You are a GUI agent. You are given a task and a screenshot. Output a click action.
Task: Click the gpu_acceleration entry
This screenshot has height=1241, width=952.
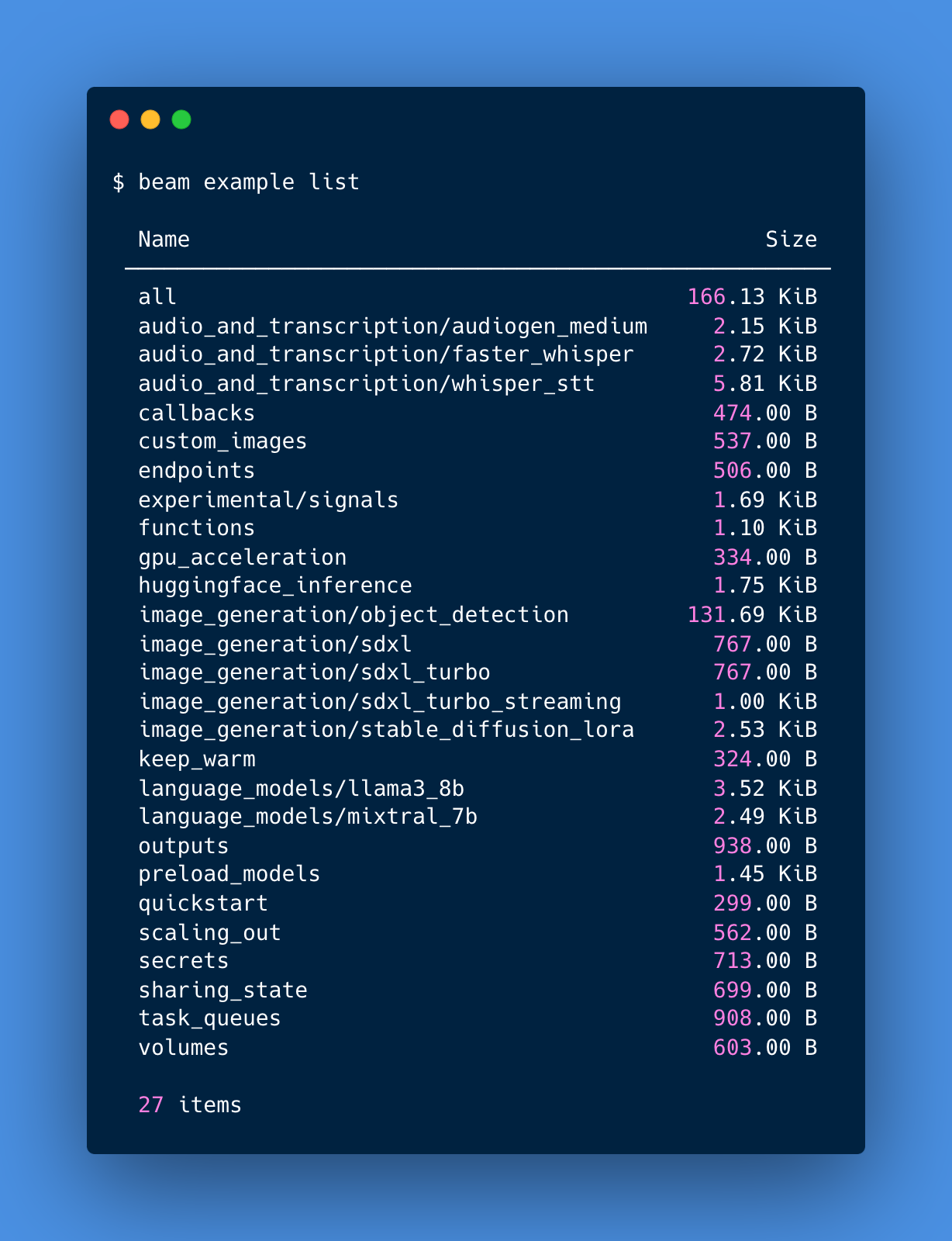243,557
